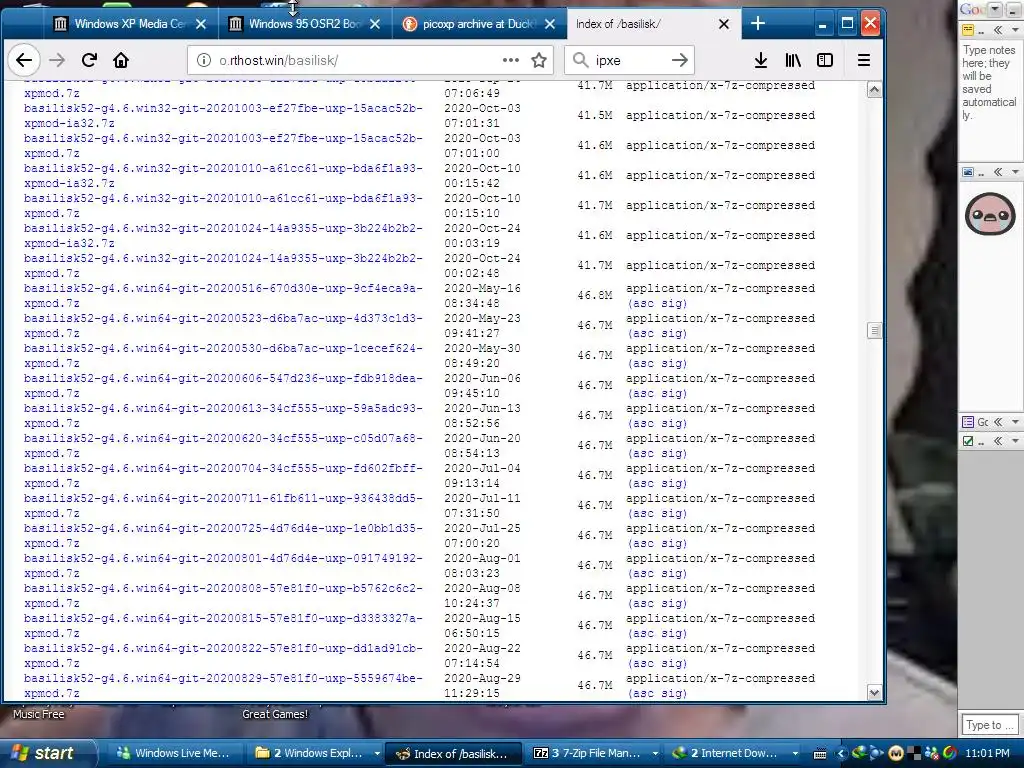Open asc link for 2020-Jul-04 file
1024x768 pixels.
(x=643, y=484)
